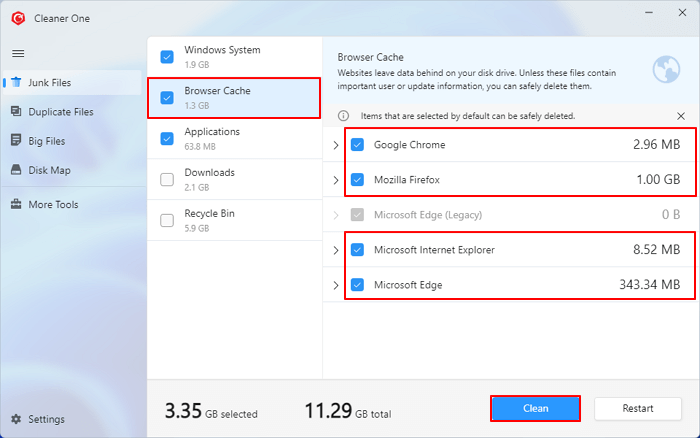Click the More Tools briefcase icon
This screenshot has height=438, width=700.
tap(16, 204)
